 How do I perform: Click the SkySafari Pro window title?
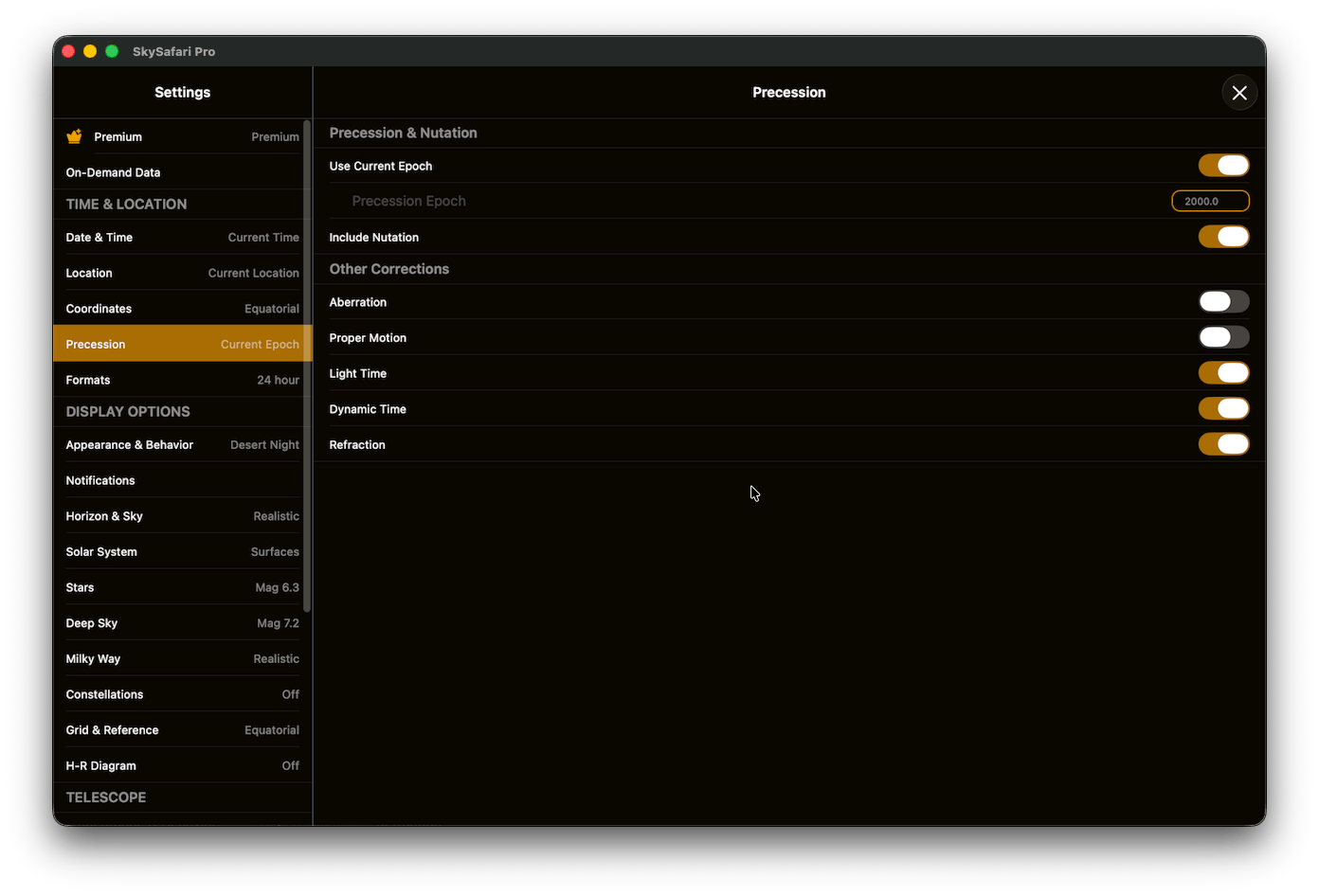click(x=173, y=51)
